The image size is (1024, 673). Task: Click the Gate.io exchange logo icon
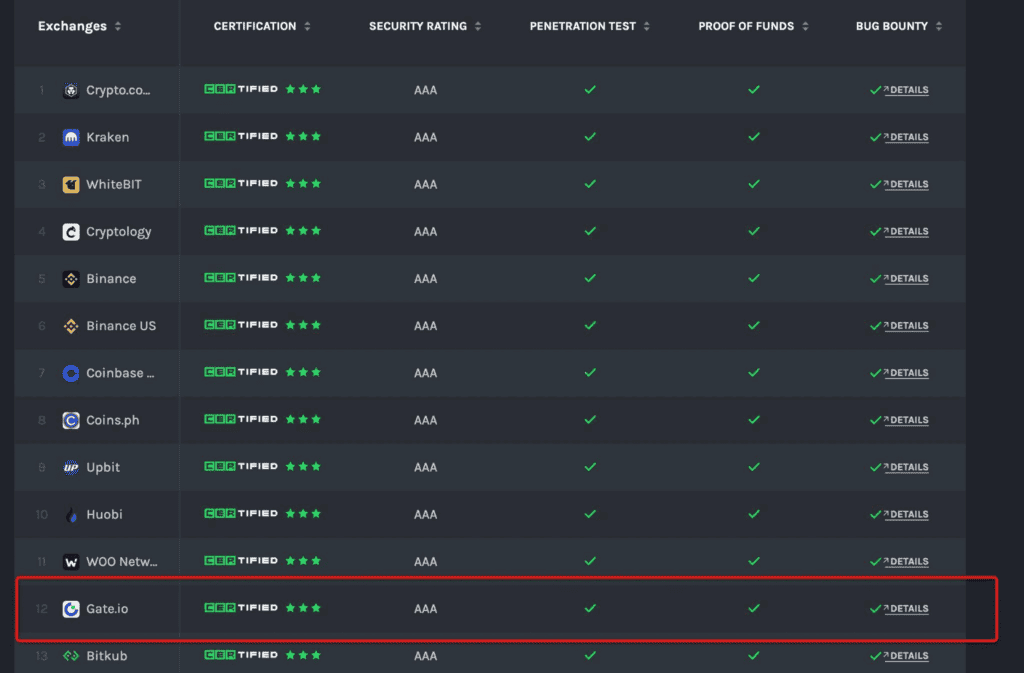[x=71, y=609]
